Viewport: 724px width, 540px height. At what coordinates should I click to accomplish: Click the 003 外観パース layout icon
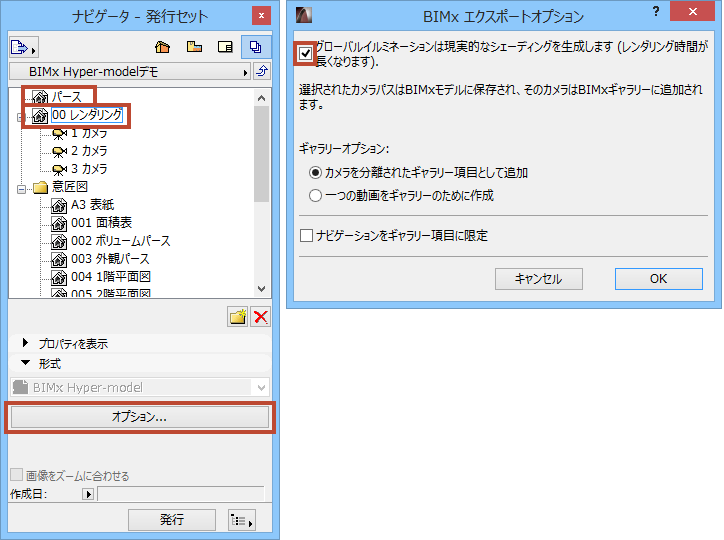[x=59, y=259]
